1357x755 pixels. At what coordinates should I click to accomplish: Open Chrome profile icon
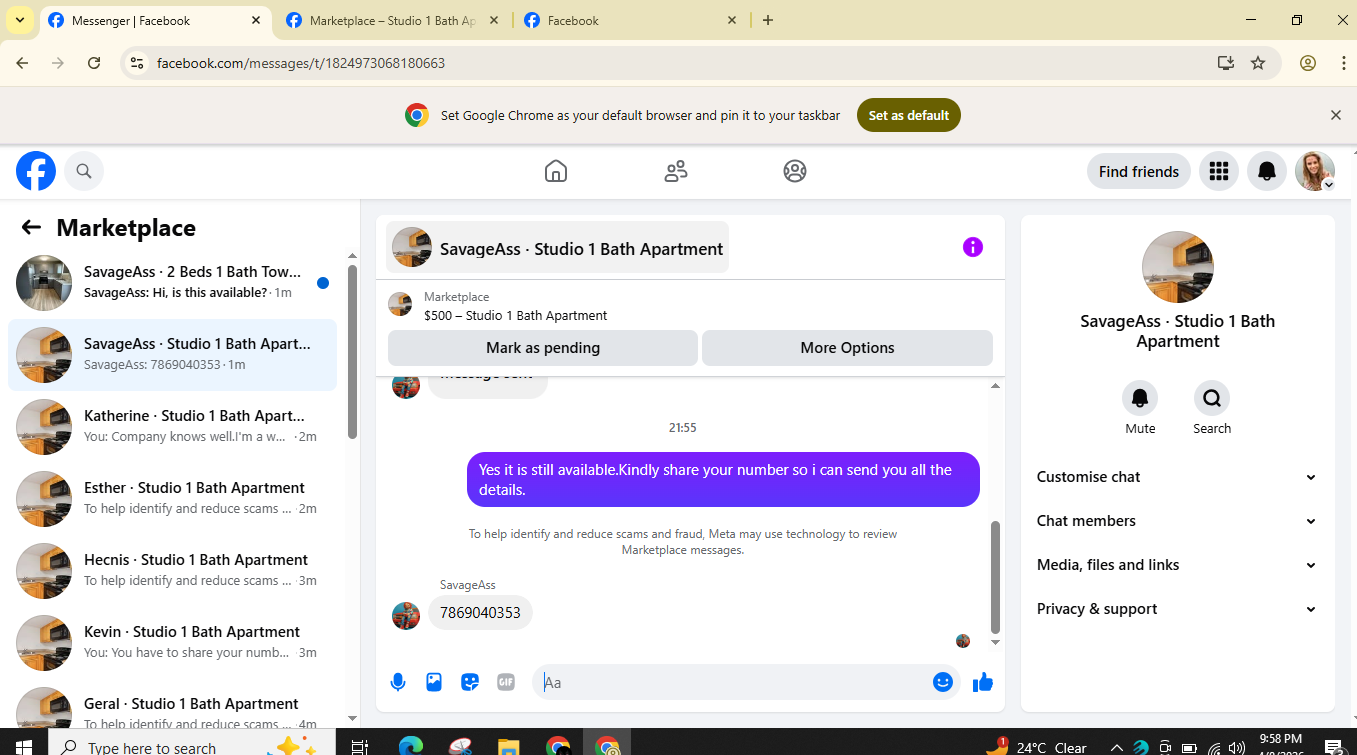pos(1308,63)
